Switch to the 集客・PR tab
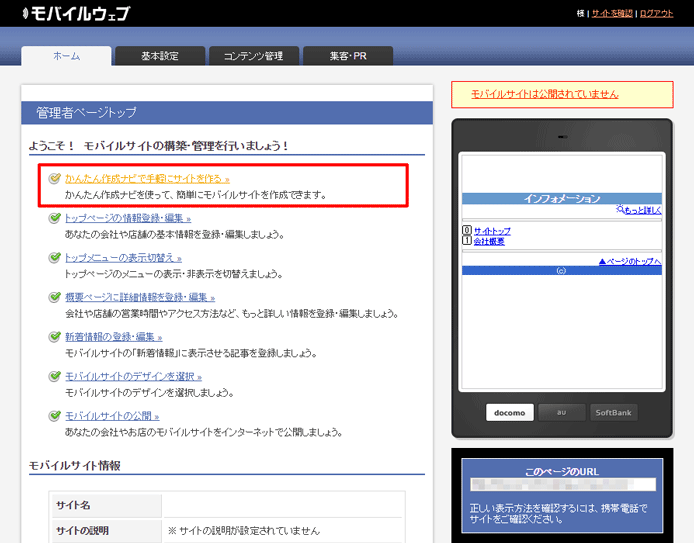Screen dimensions: 694x543 click(347, 56)
